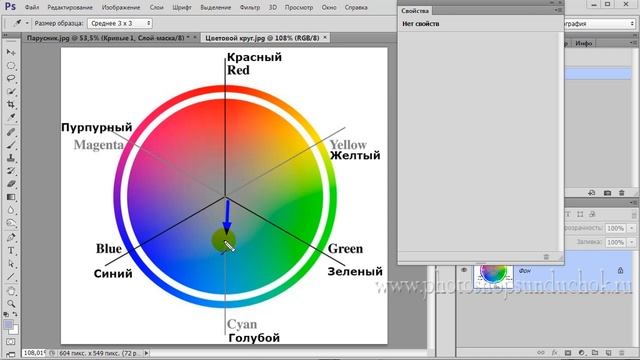Swap foreground and background colors
640x360 pixels.
15,314
